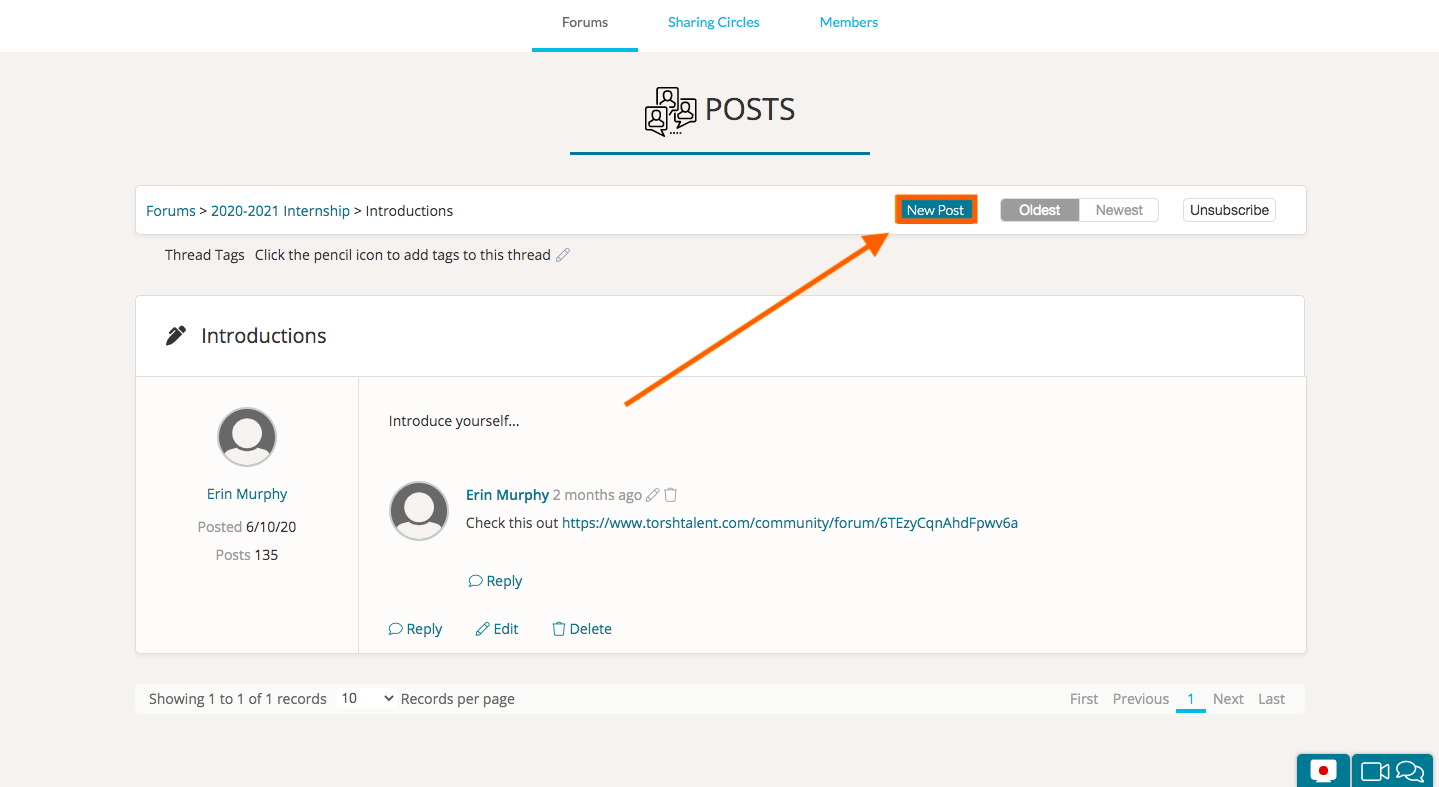Click Erin Murphy's avatar in the left author panel
This screenshot has width=1439, height=787.
(x=247, y=437)
